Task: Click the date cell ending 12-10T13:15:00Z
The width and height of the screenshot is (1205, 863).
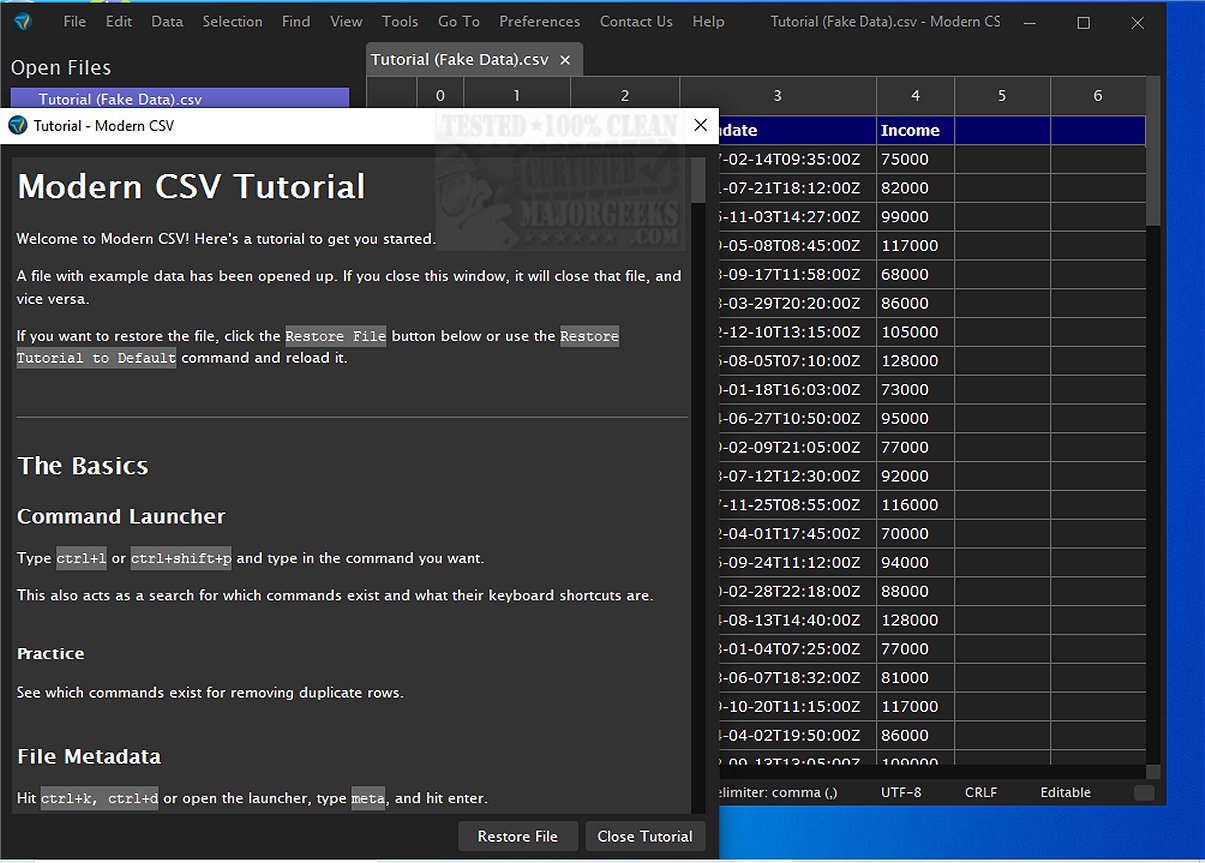Action: [797, 332]
